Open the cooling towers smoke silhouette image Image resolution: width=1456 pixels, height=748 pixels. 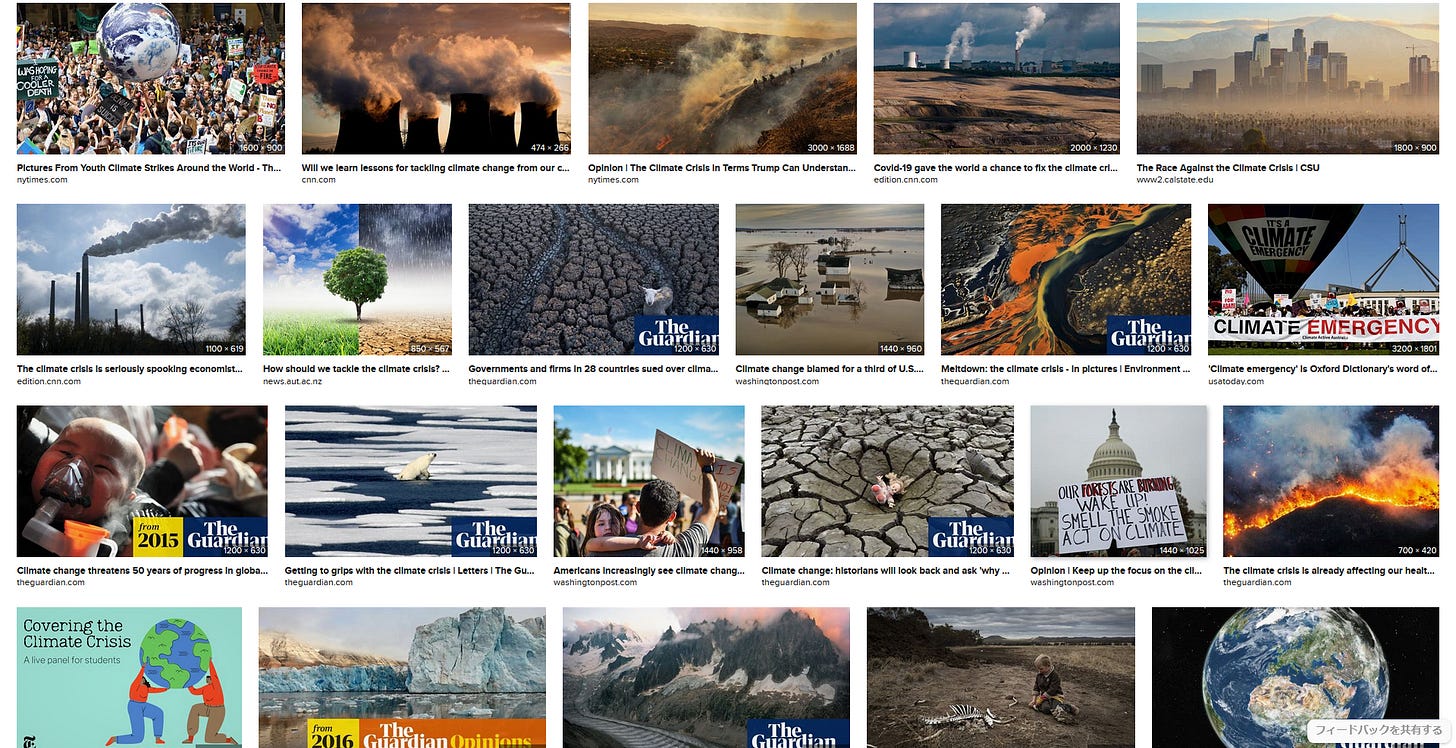point(436,78)
